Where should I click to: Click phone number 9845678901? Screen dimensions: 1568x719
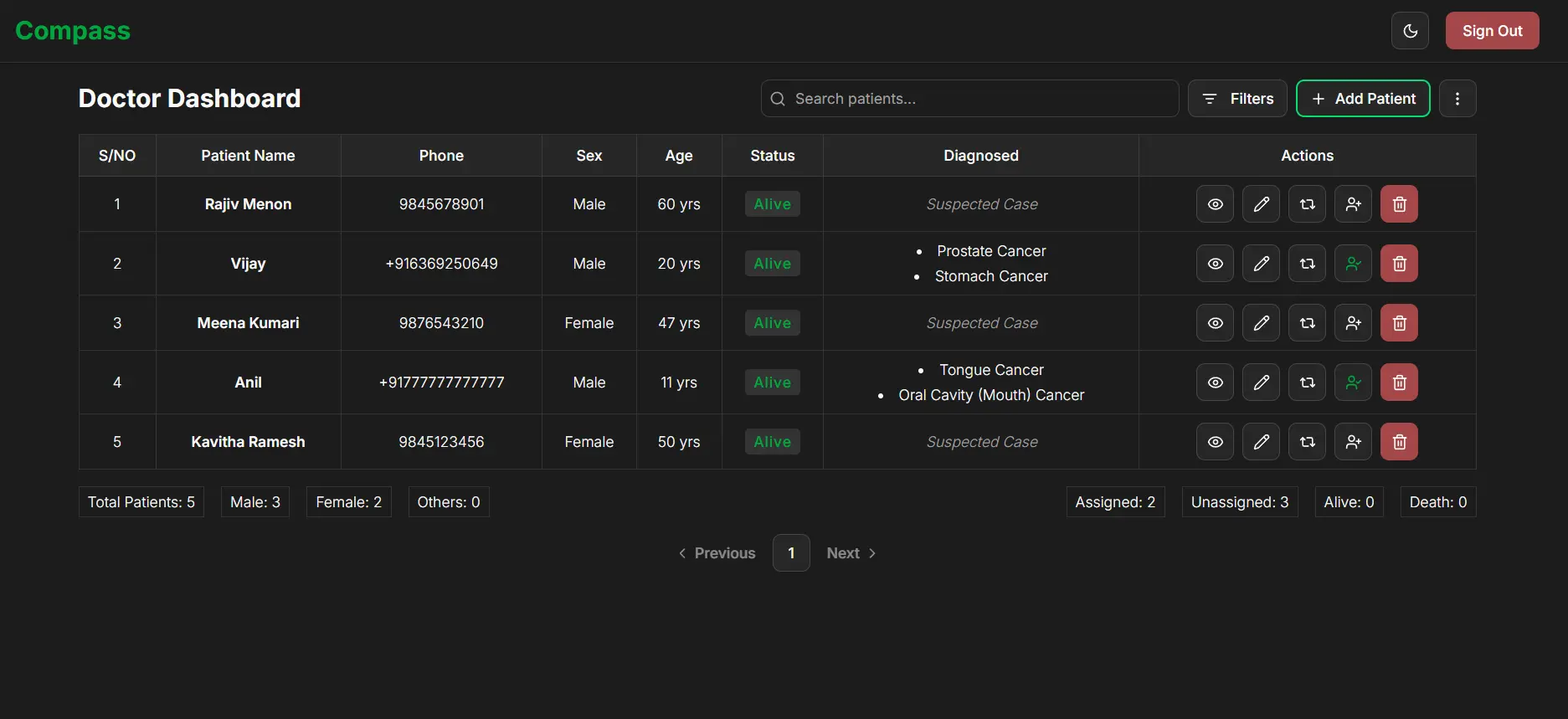(441, 204)
